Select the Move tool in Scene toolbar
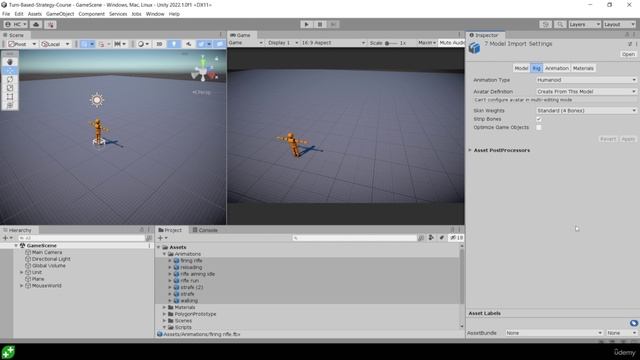 point(10,71)
